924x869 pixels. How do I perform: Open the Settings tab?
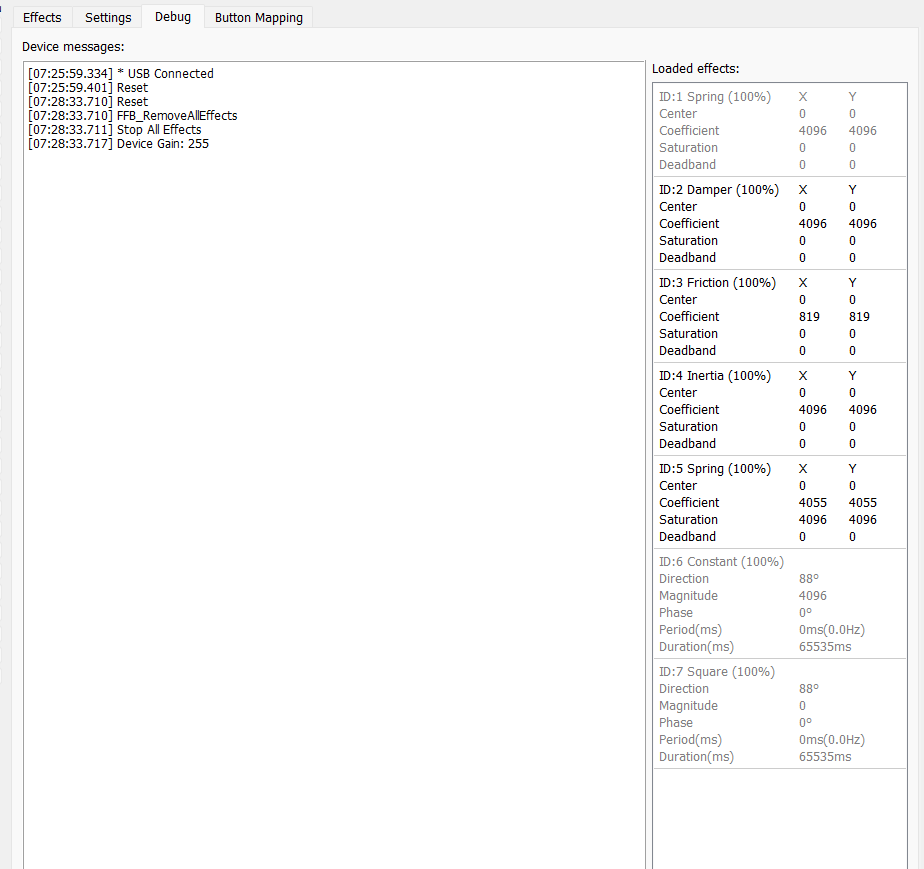tap(108, 17)
